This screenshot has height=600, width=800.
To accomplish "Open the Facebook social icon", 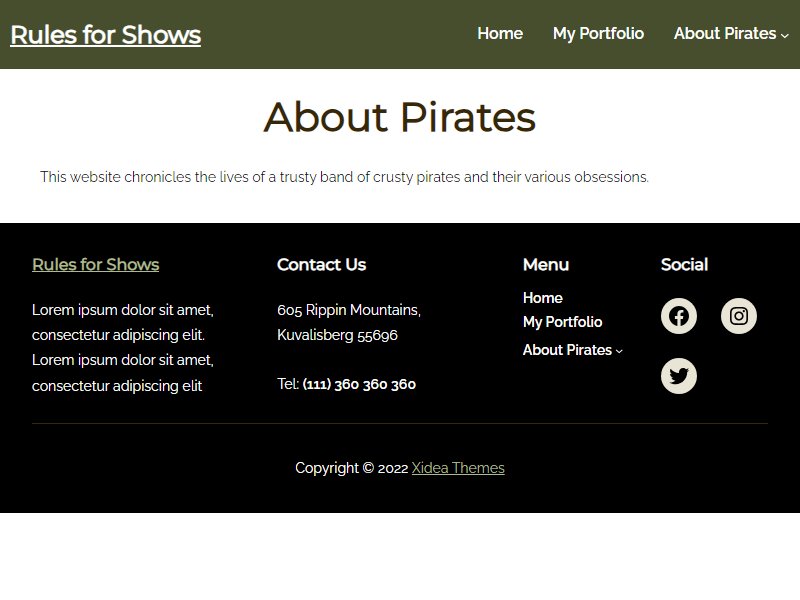I will tap(679, 316).
